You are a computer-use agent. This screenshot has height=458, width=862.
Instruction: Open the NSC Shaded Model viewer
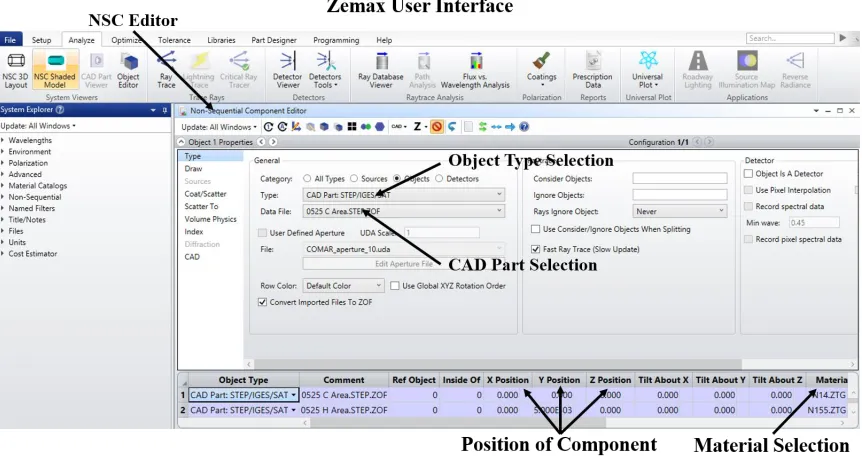click(55, 70)
